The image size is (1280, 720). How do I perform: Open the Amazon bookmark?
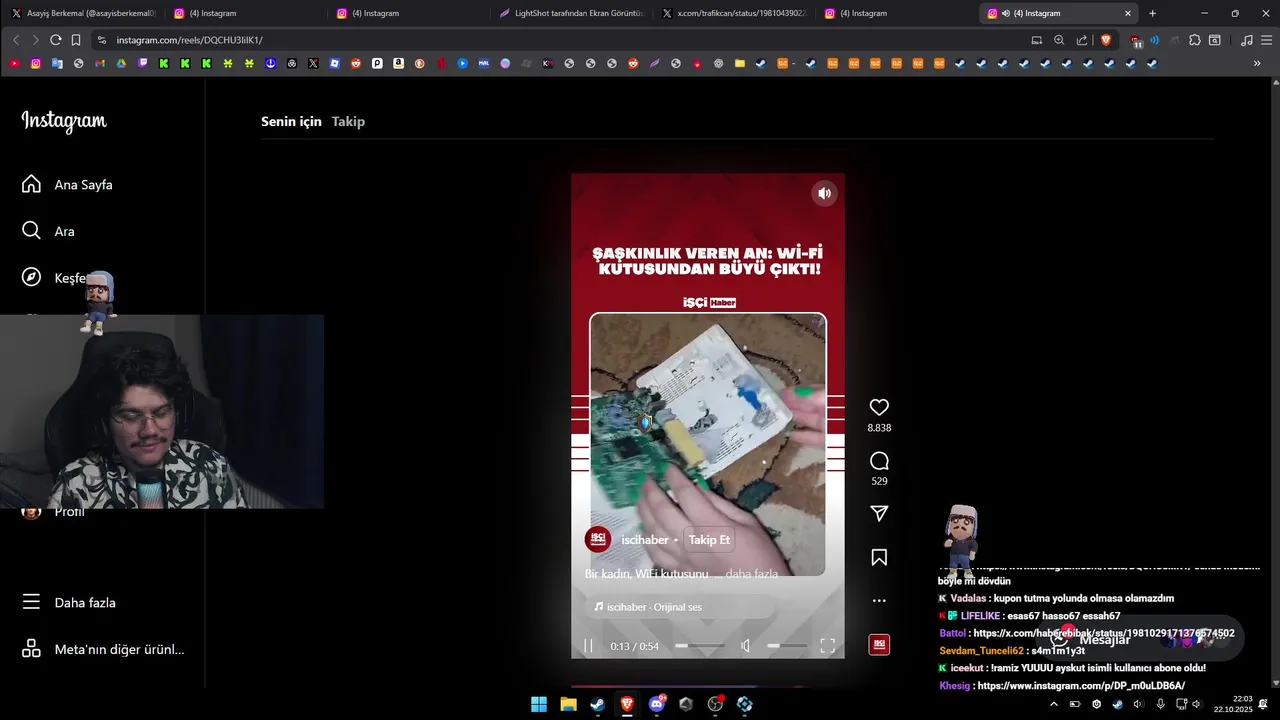click(x=399, y=63)
